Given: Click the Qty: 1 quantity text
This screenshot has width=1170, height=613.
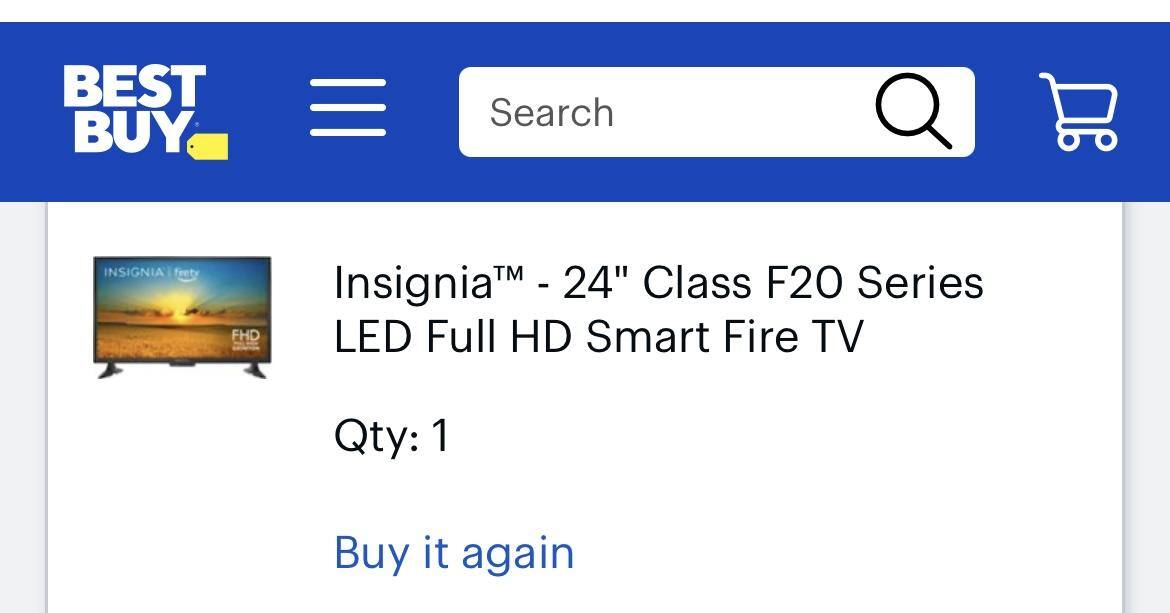Looking at the screenshot, I should [x=392, y=436].
